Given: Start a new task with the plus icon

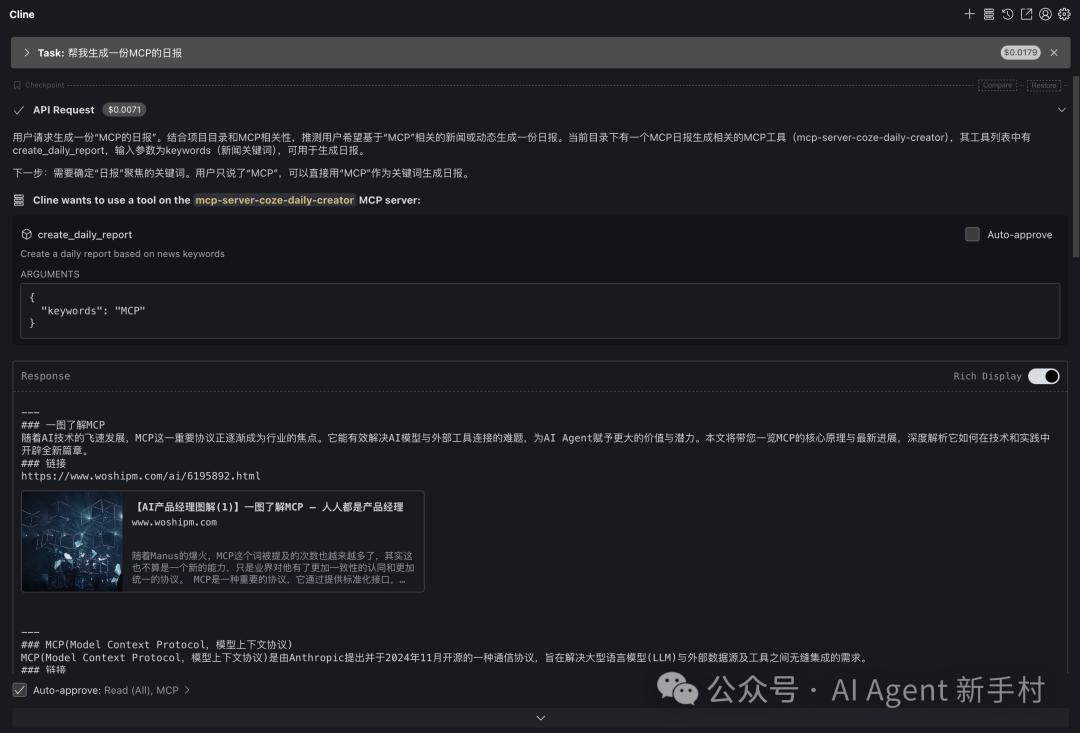Looking at the screenshot, I should coord(969,14).
